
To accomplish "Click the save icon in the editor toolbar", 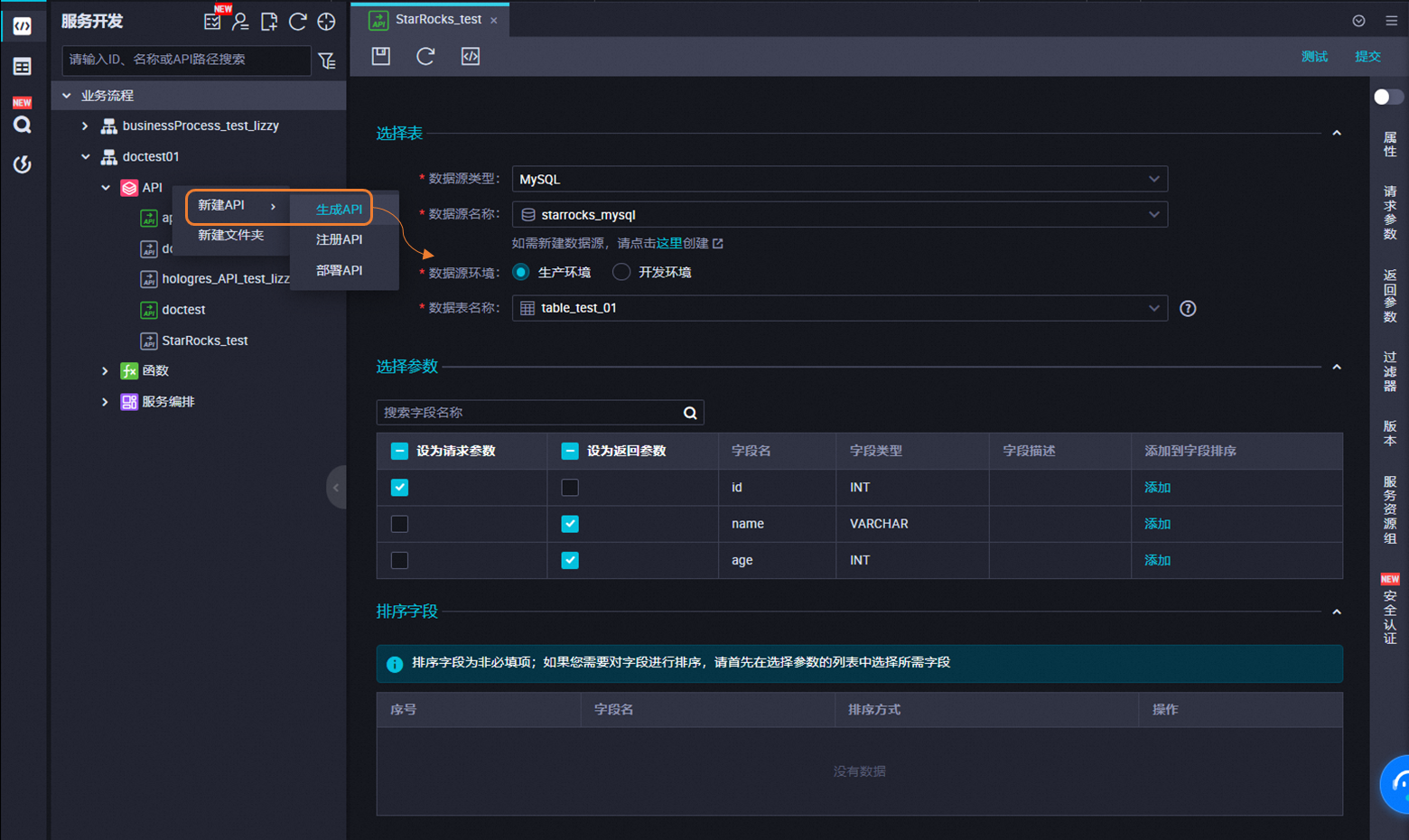I will pos(380,56).
